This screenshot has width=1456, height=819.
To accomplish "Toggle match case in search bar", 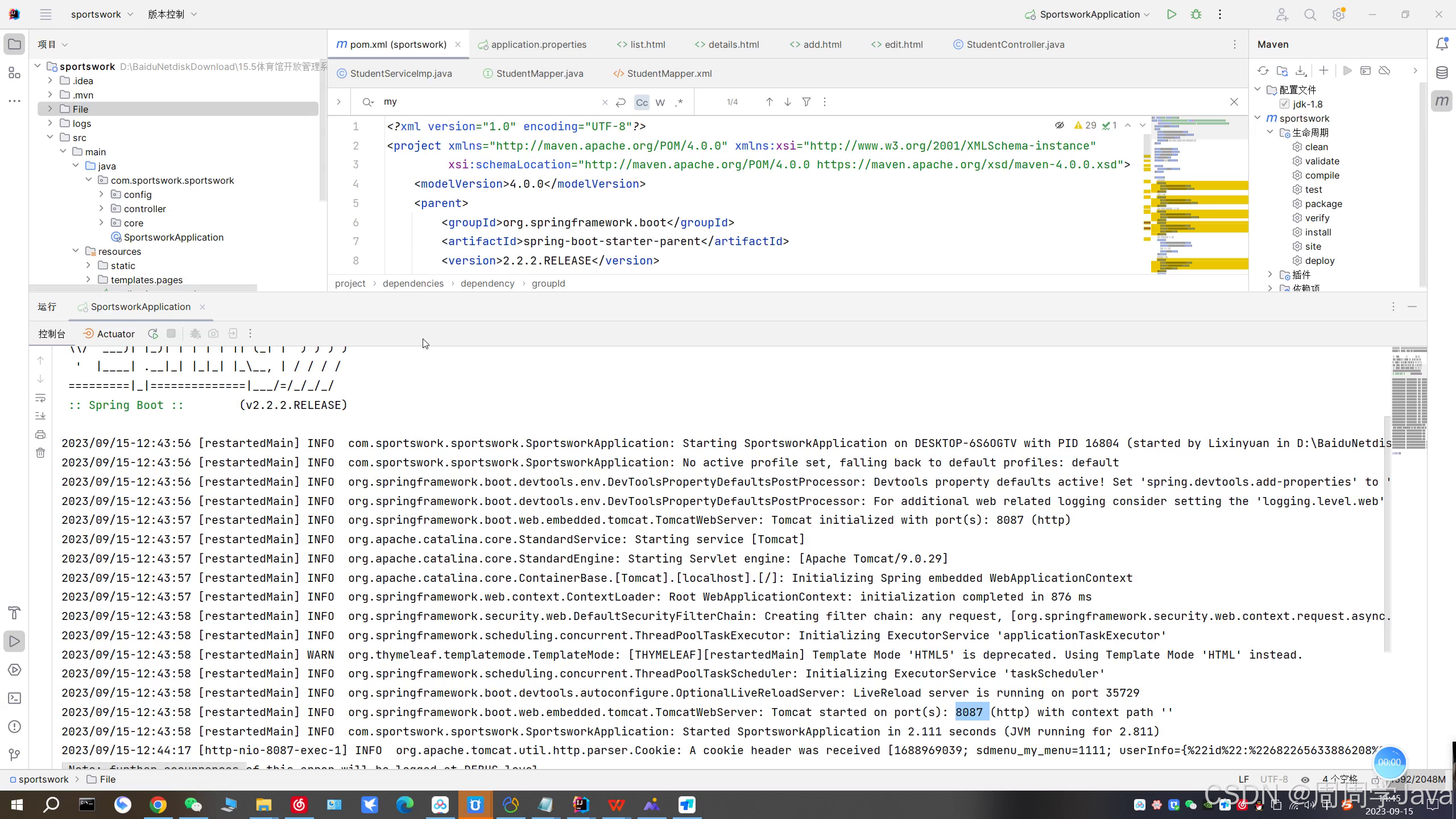I will pyautogui.click(x=642, y=102).
